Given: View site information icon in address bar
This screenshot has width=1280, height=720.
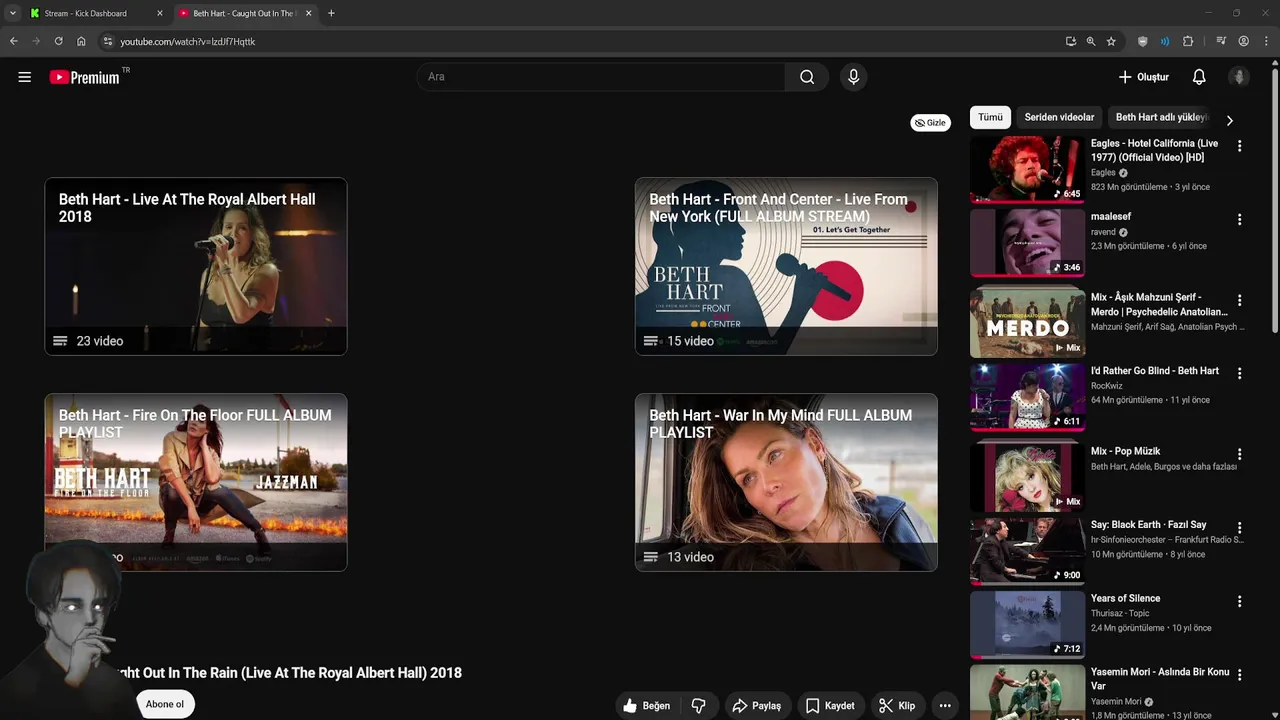Looking at the screenshot, I should point(108,41).
